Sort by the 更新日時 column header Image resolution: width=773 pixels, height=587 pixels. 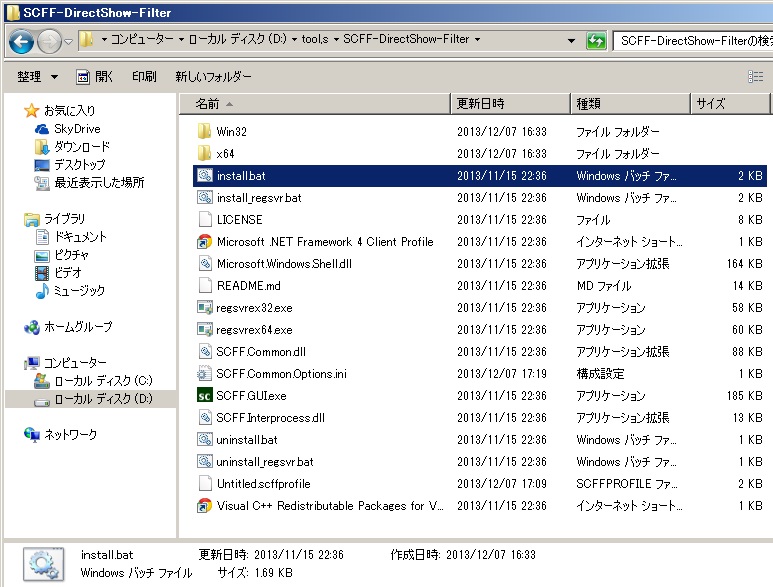pos(510,104)
